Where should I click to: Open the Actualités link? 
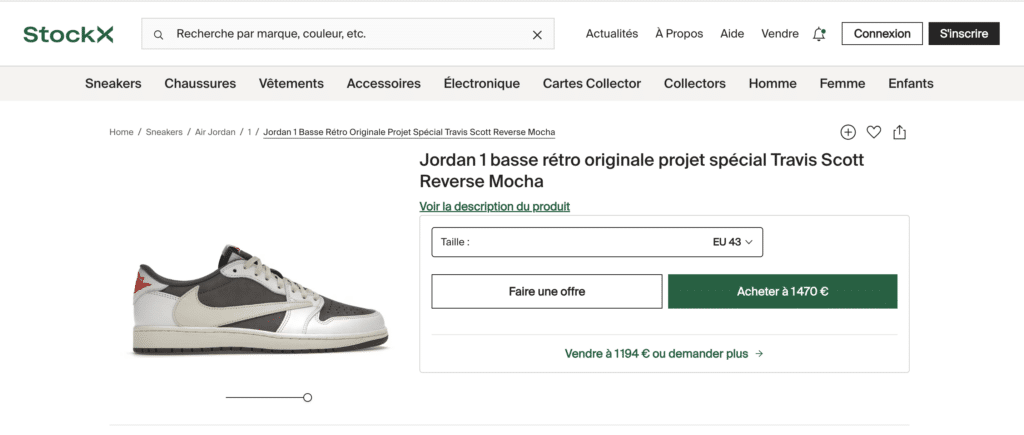[612, 34]
